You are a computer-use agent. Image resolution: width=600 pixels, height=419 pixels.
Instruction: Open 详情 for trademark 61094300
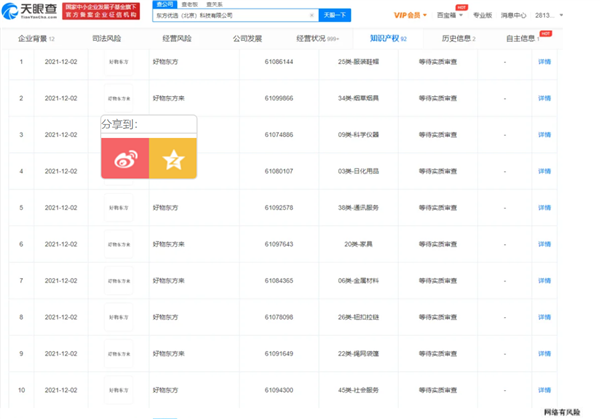coord(544,390)
